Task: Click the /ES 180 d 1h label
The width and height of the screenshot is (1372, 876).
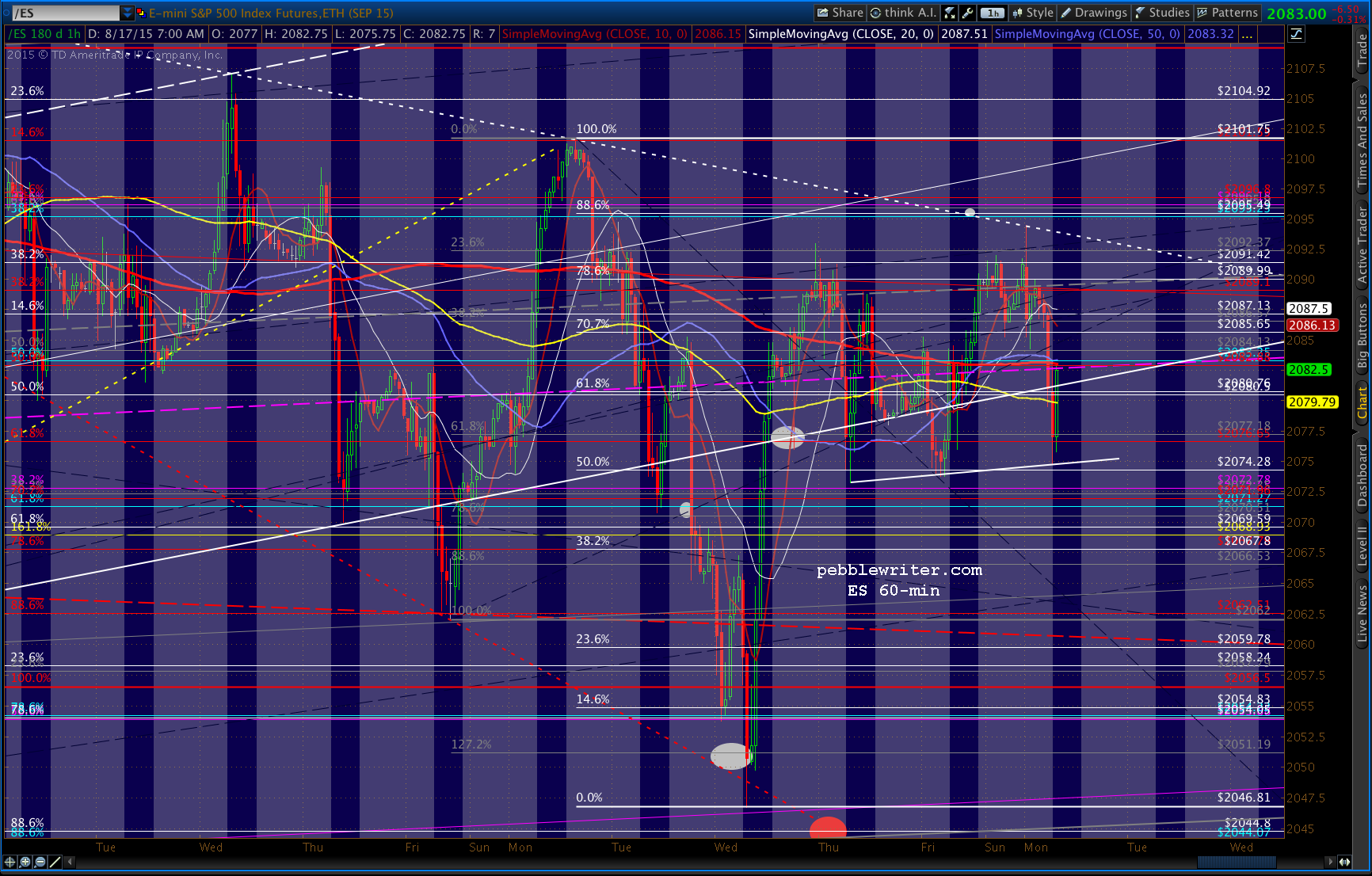Action: 44,34
